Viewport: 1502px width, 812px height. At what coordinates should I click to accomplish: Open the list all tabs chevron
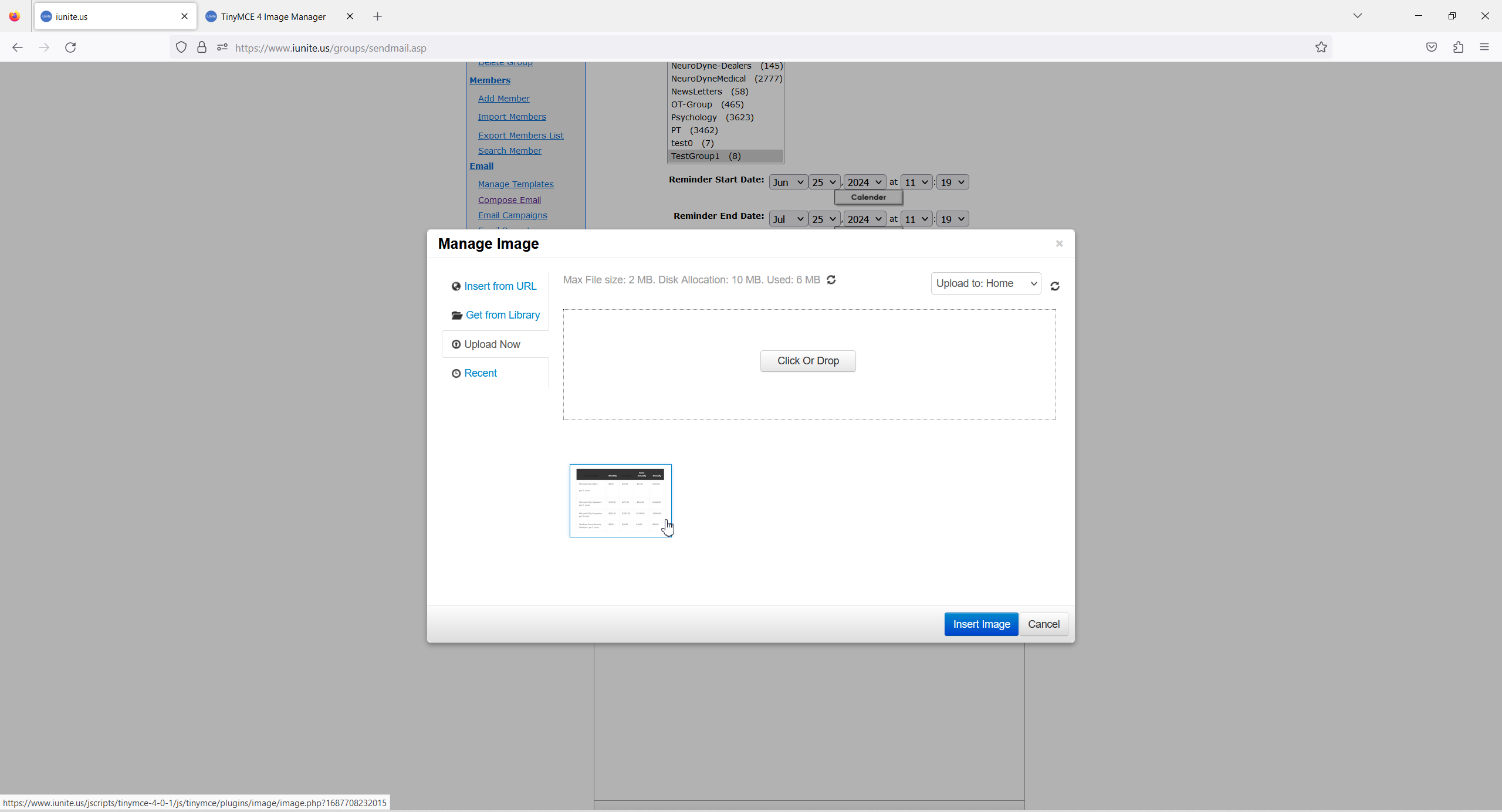click(1357, 16)
